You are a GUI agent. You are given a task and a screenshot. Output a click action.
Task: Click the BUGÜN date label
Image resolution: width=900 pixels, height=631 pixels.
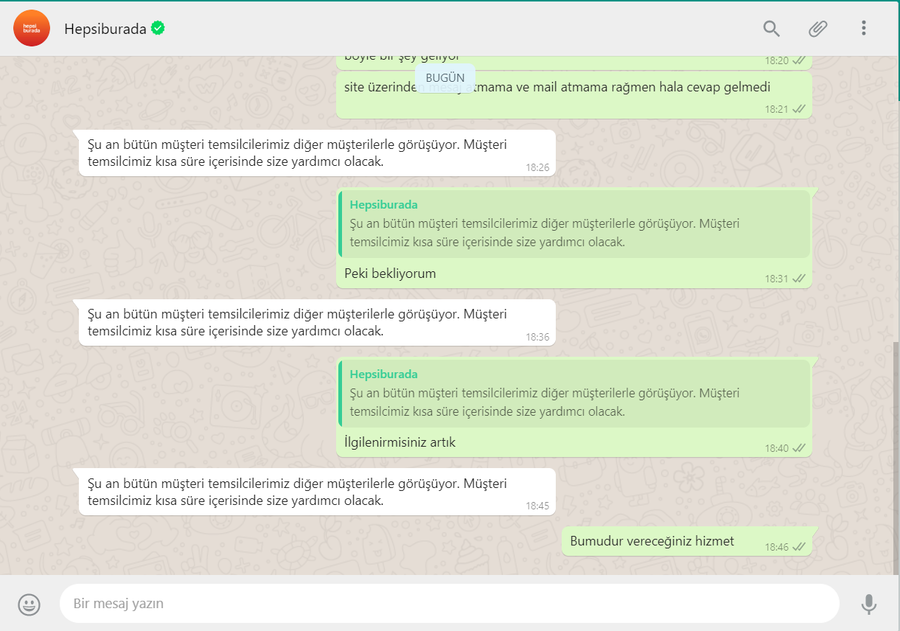445,78
